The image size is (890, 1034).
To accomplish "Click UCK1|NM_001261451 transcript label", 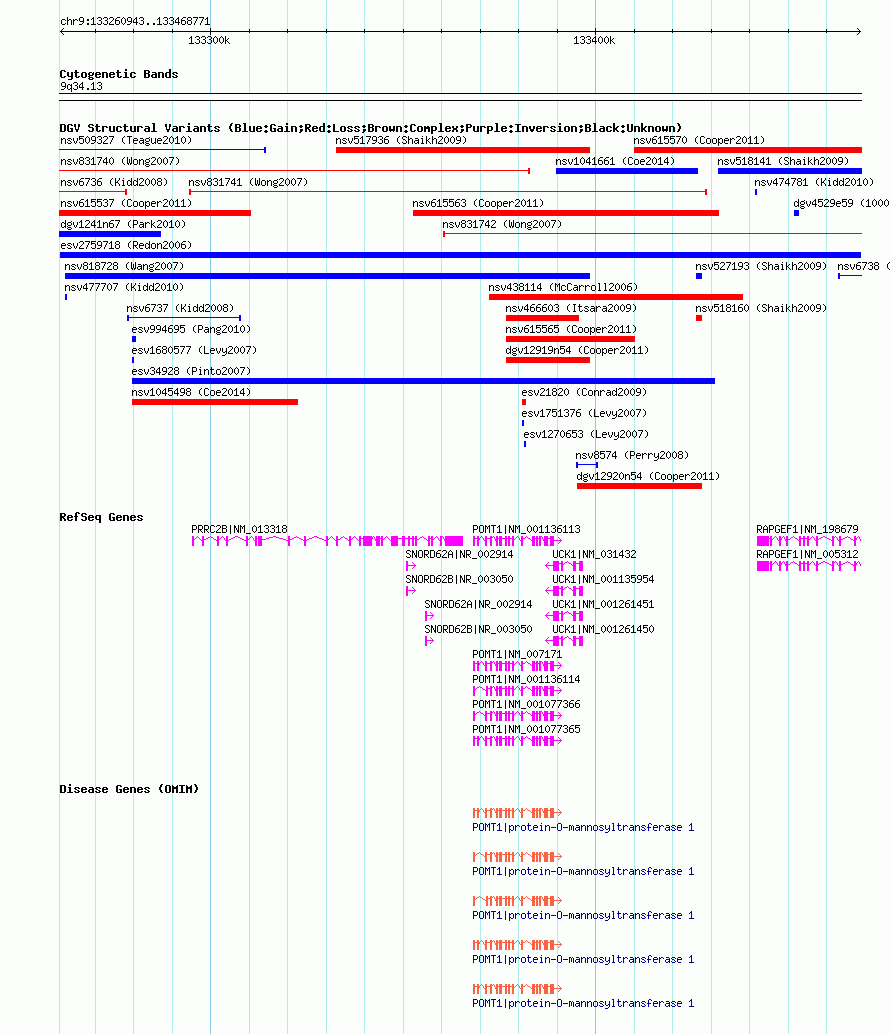I will [603, 605].
